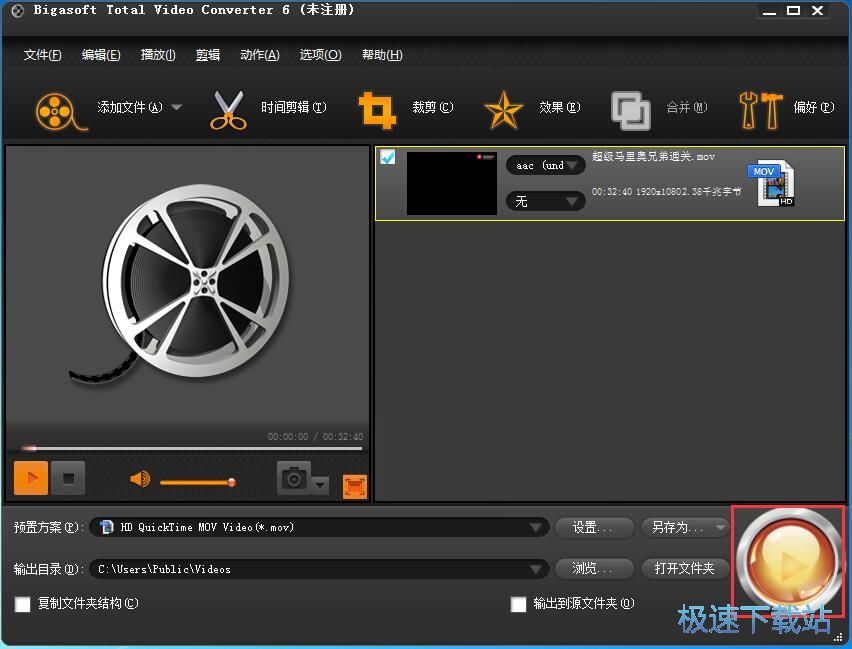Open the subtitle dropdown showing 无
The height and width of the screenshot is (649, 852).
(545, 201)
